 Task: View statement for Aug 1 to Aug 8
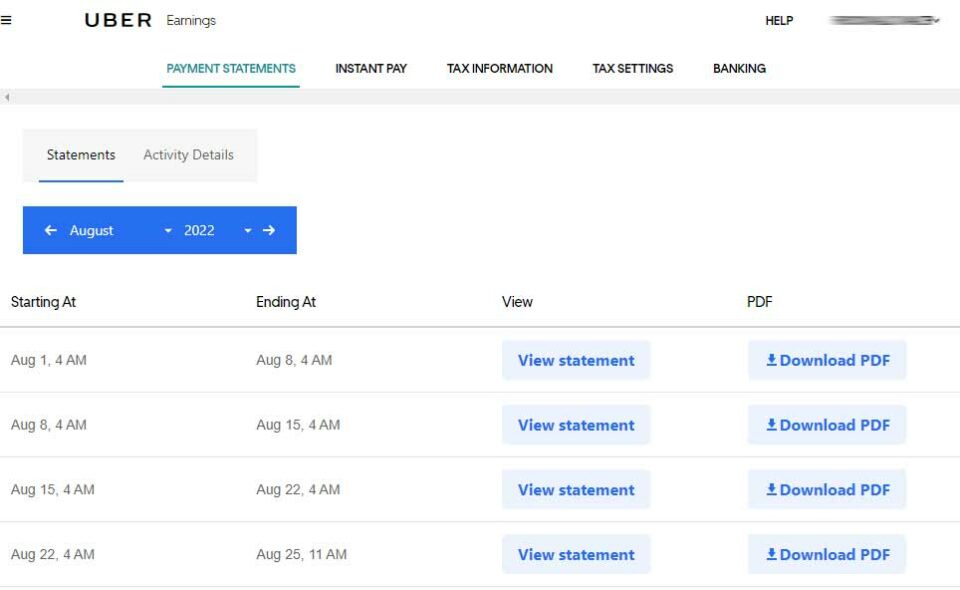point(576,360)
